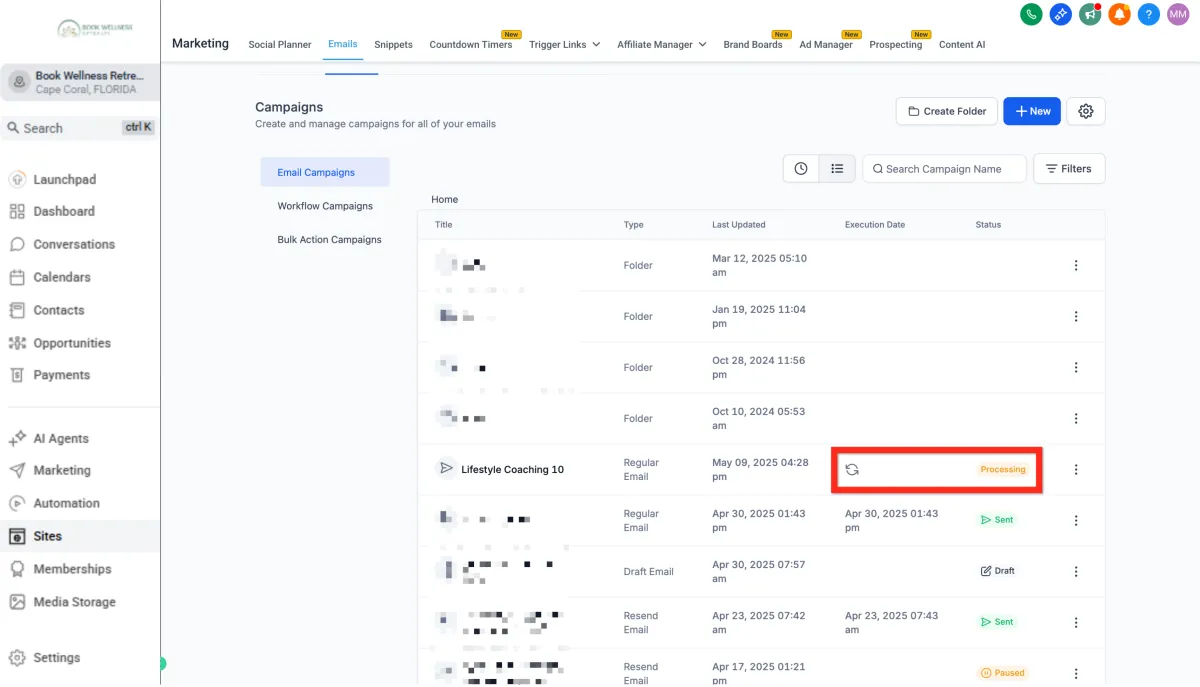This screenshot has height=687, width=1200.
Task: Open the Brand Boards tab
Action: pyautogui.click(x=753, y=44)
